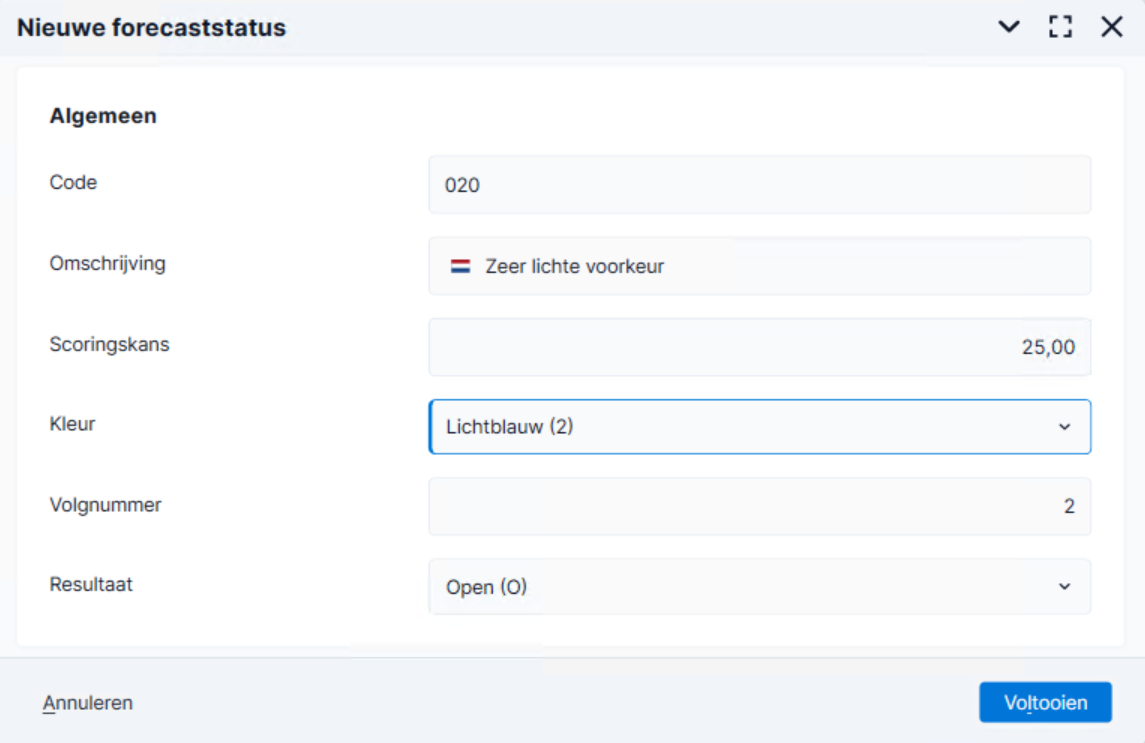Image resolution: width=1145 pixels, height=743 pixels.
Task: Expand the Resultaat dropdown arrow
Action: point(1065,587)
